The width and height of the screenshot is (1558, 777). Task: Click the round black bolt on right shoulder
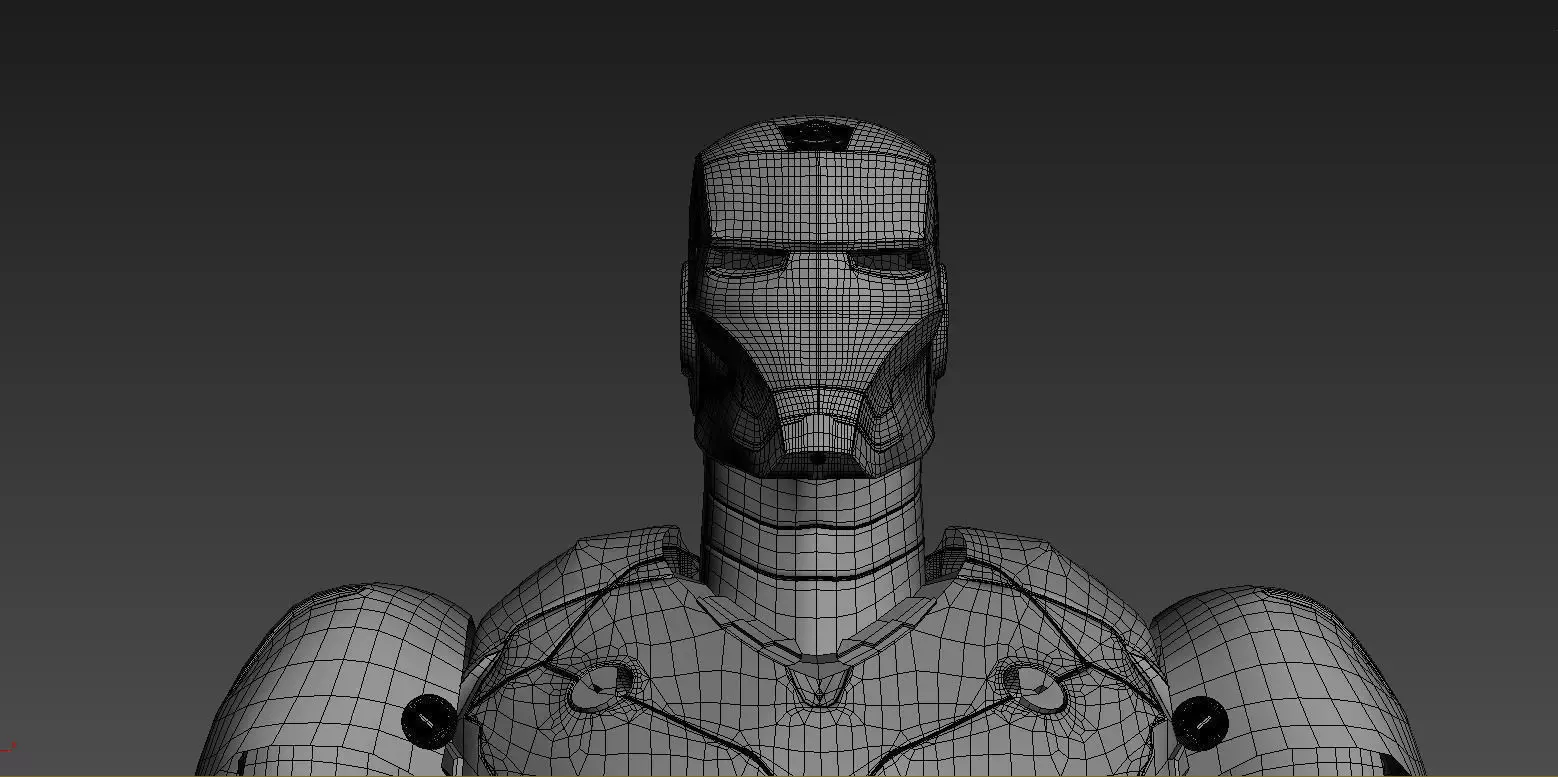point(1200,721)
